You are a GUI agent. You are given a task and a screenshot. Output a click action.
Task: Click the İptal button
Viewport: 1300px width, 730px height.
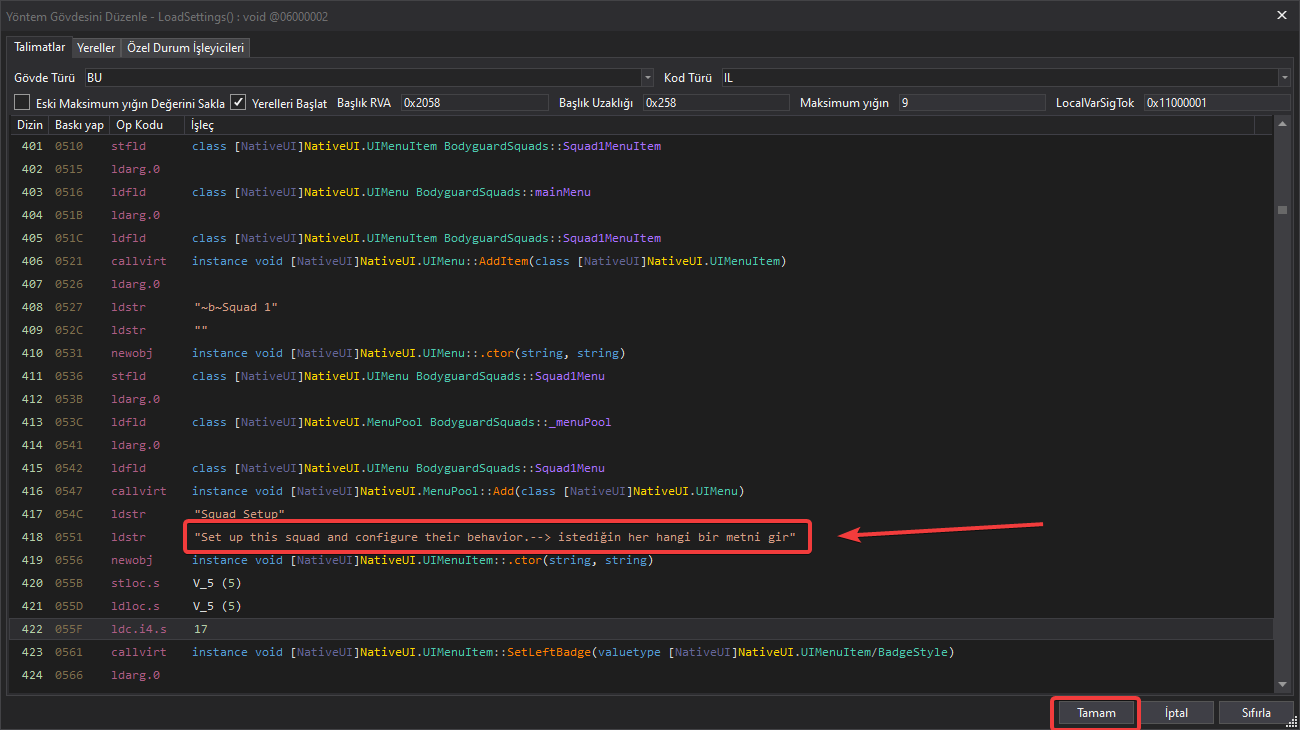coord(1176,713)
